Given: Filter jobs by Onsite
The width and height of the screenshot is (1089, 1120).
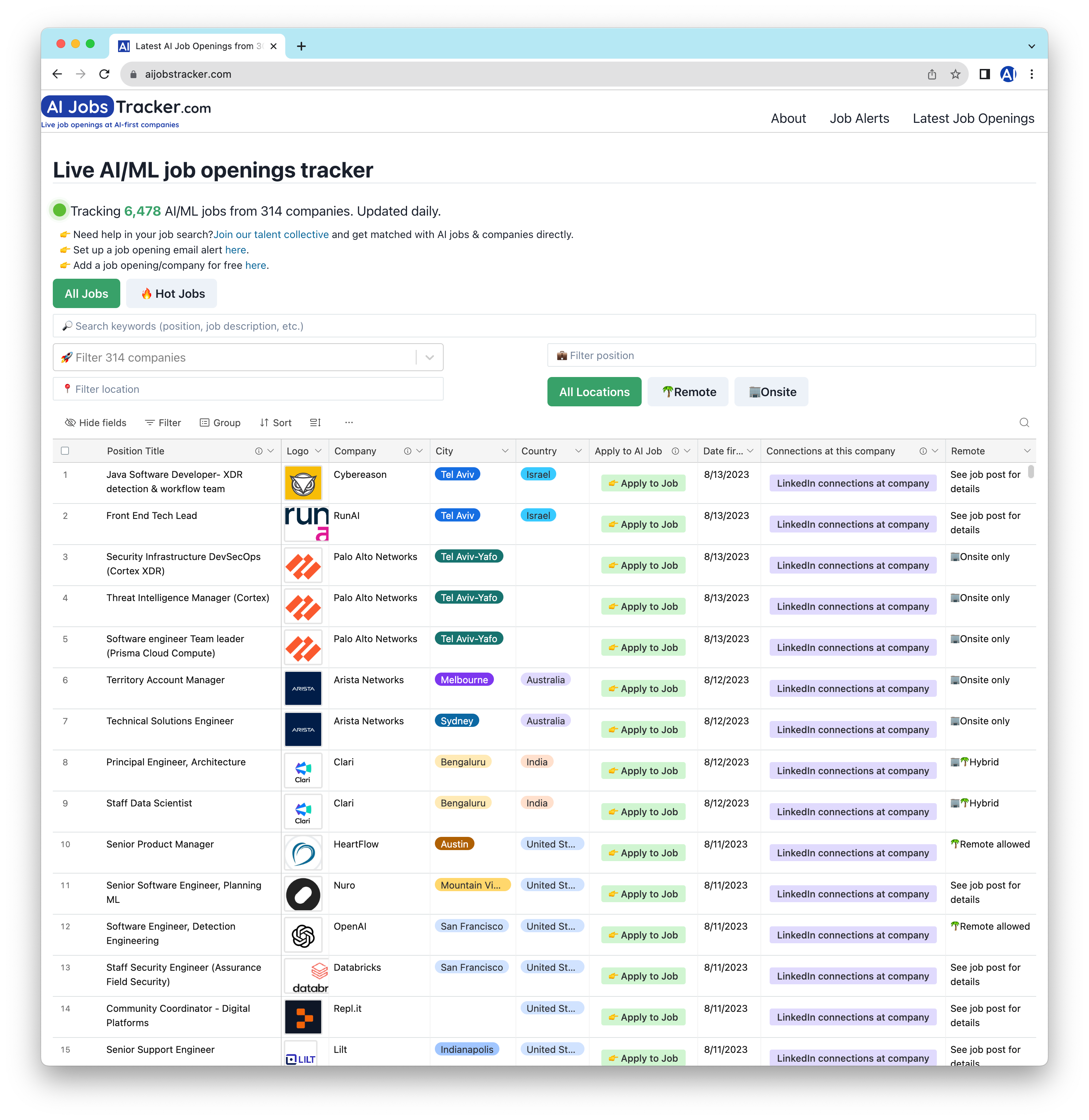Looking at the screenshot, I should (771, 392).
